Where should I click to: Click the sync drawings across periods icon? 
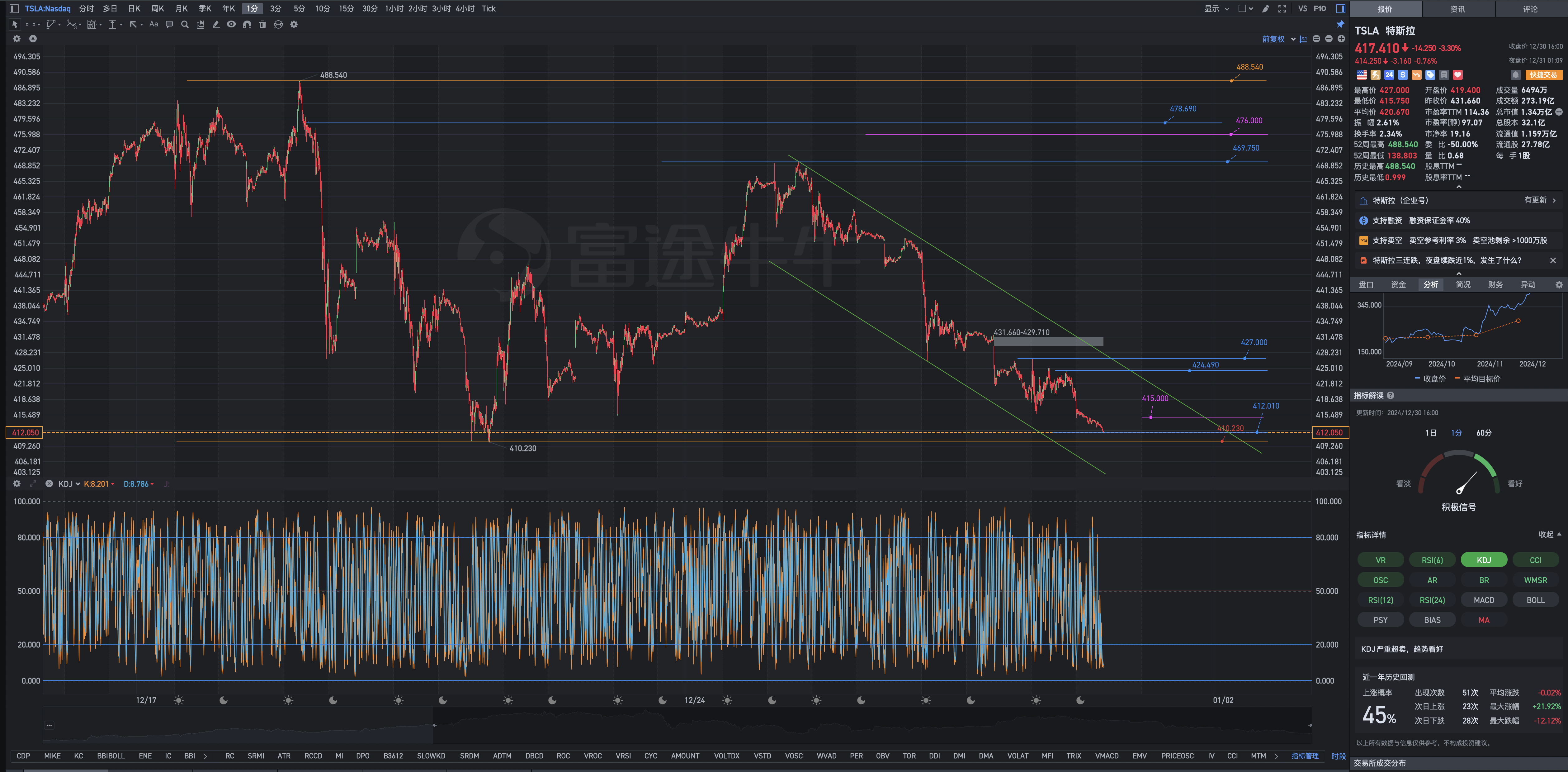click(278, 24)
